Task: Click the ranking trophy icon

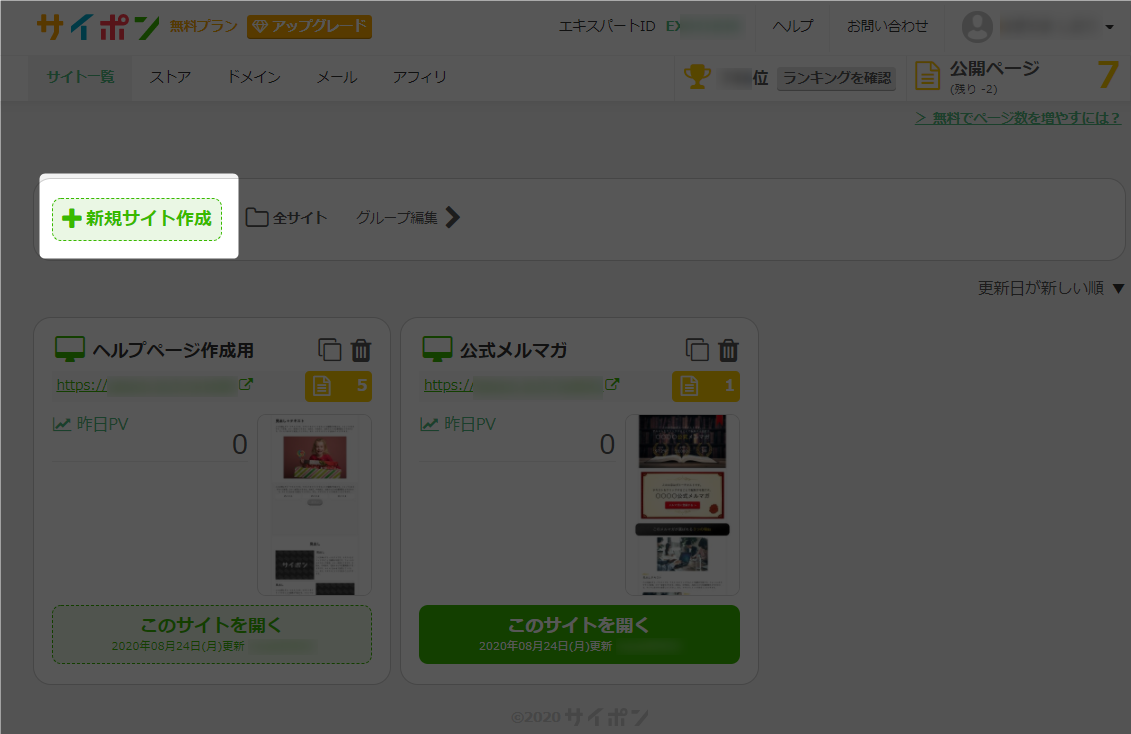Action: [697, 76]
